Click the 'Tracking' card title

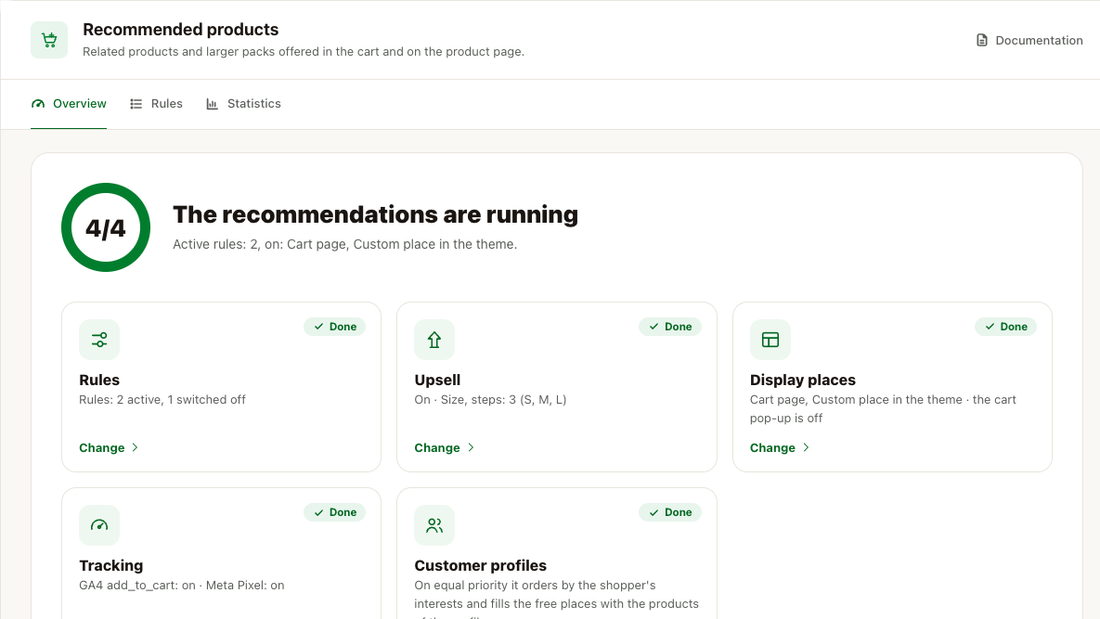click(111, 566)
